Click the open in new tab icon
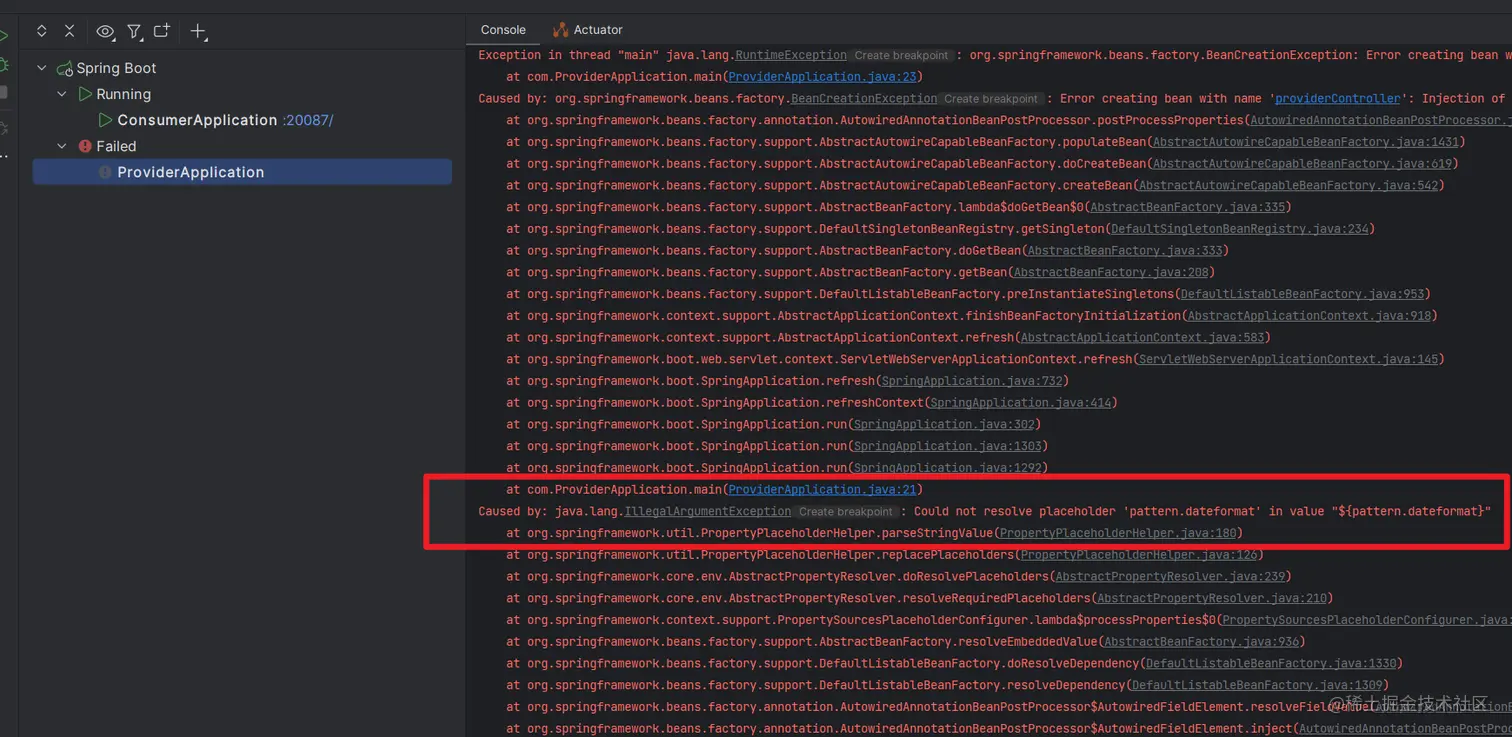 pyautogui.click(x=162, y=31)
